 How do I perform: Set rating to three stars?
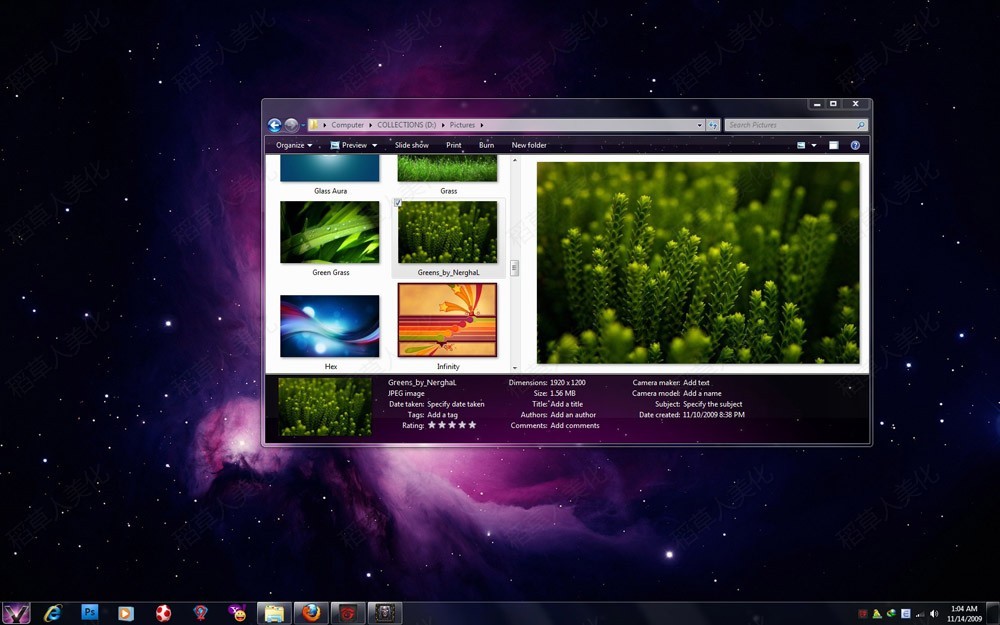tap(452, 425)
